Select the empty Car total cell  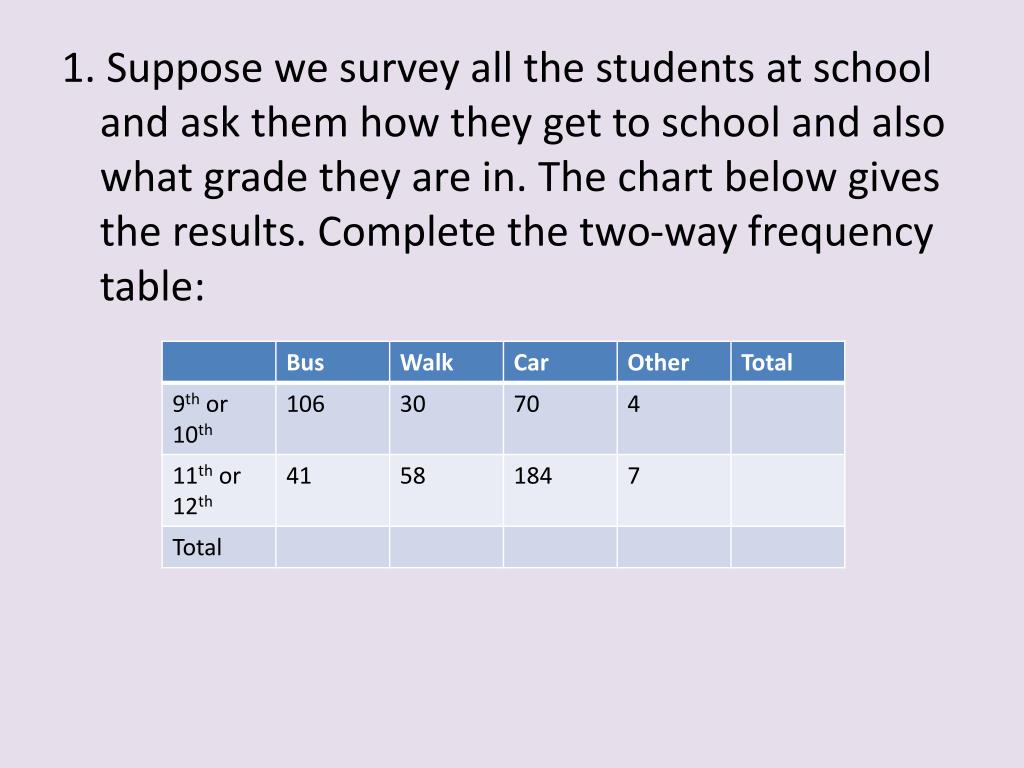(559, 547)
